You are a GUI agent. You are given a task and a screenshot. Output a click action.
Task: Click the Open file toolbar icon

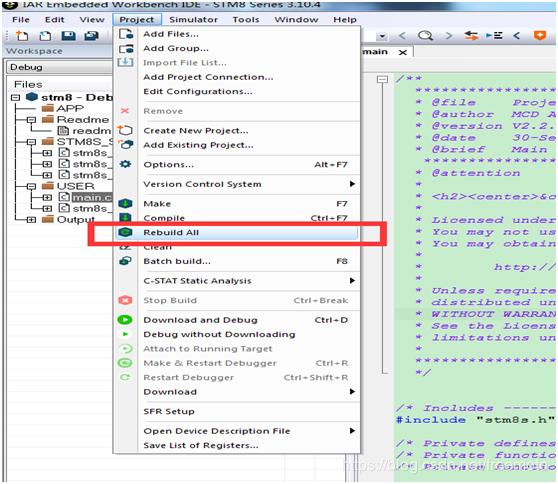(45, 36)
